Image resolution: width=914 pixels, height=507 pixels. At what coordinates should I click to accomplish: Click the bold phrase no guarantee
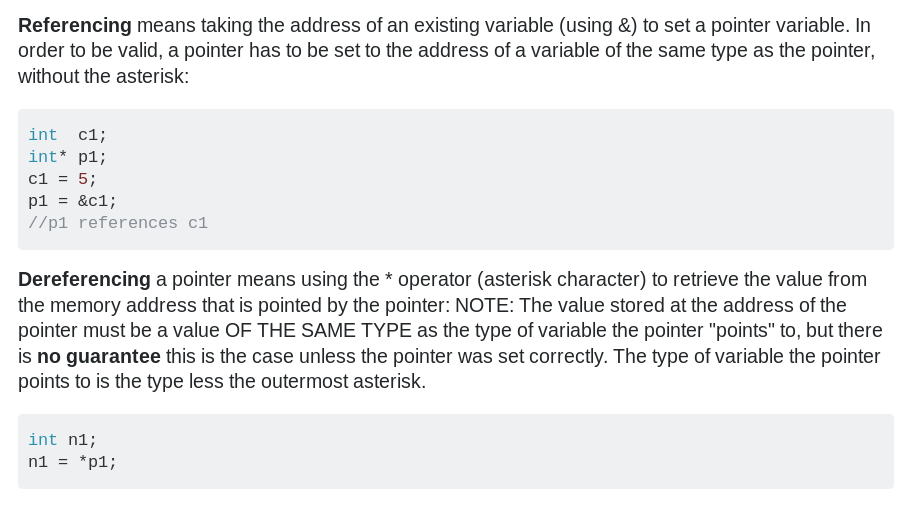click(x=99, y=356)
